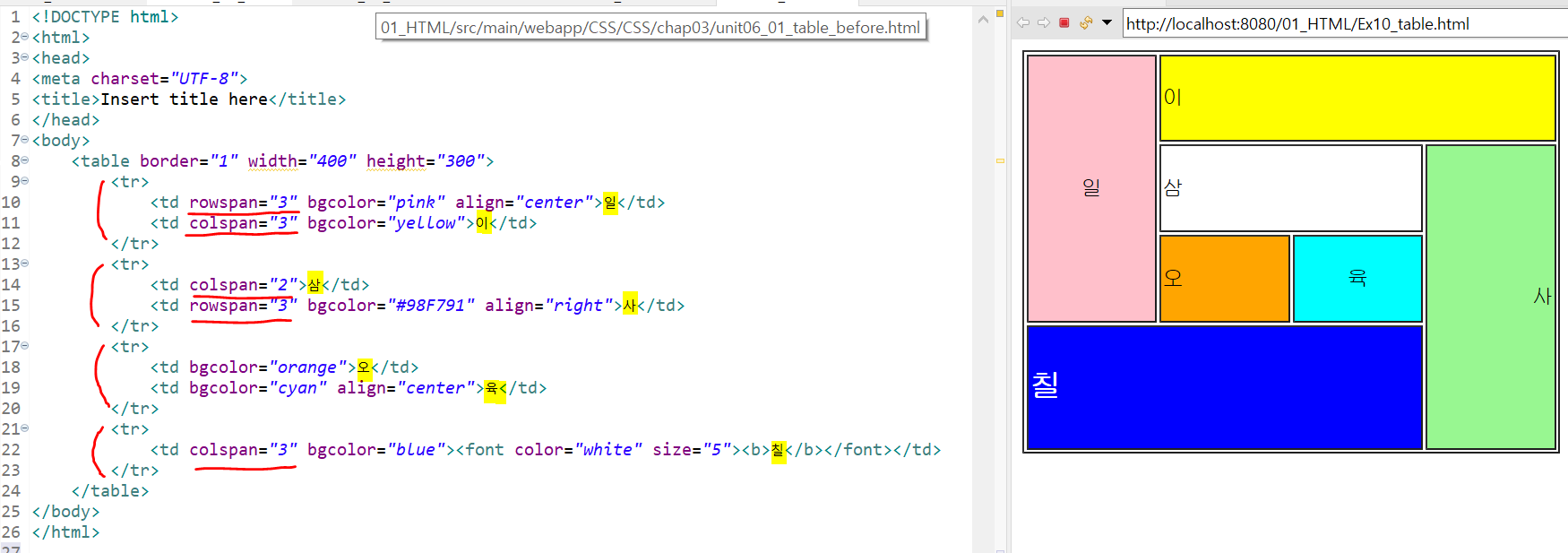Click the white cell labeled 삼
The width and height of the screenshot is (1568, 553).
point(1290,188)
